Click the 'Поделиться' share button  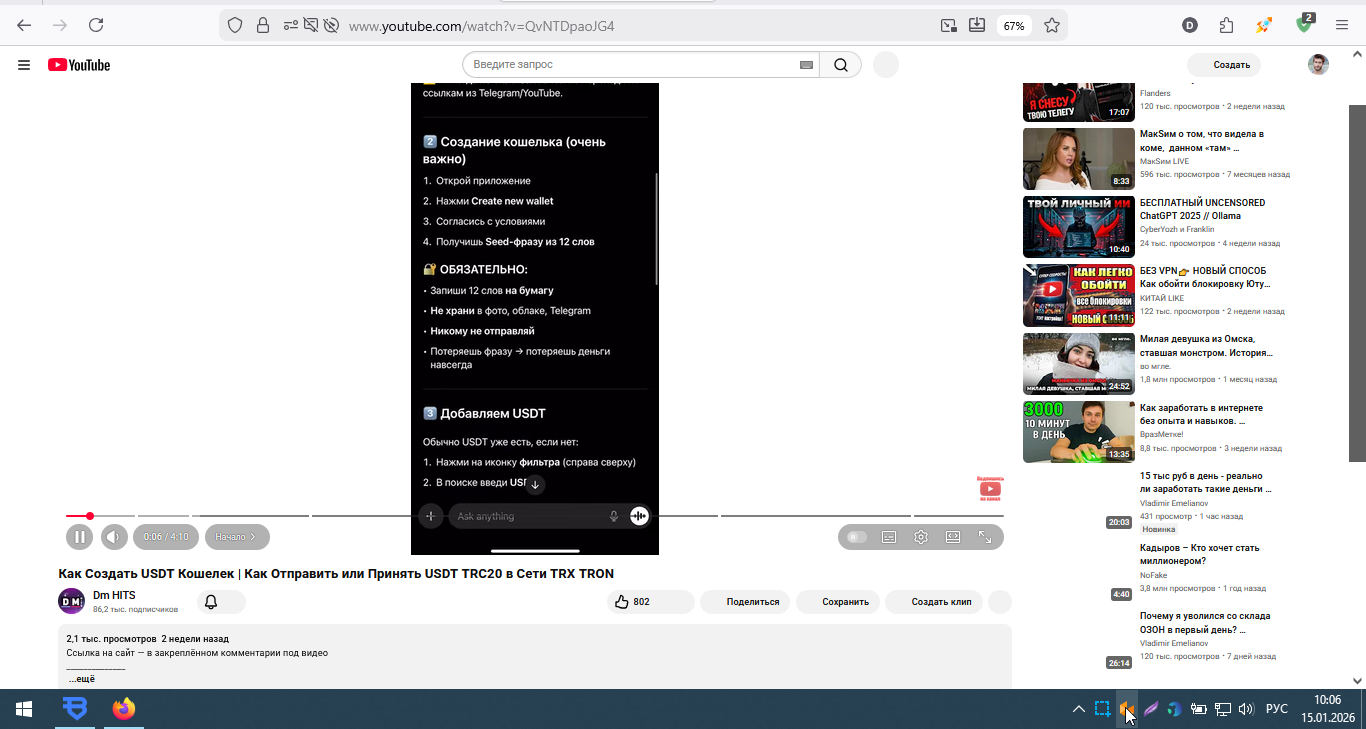coord(745,602)
